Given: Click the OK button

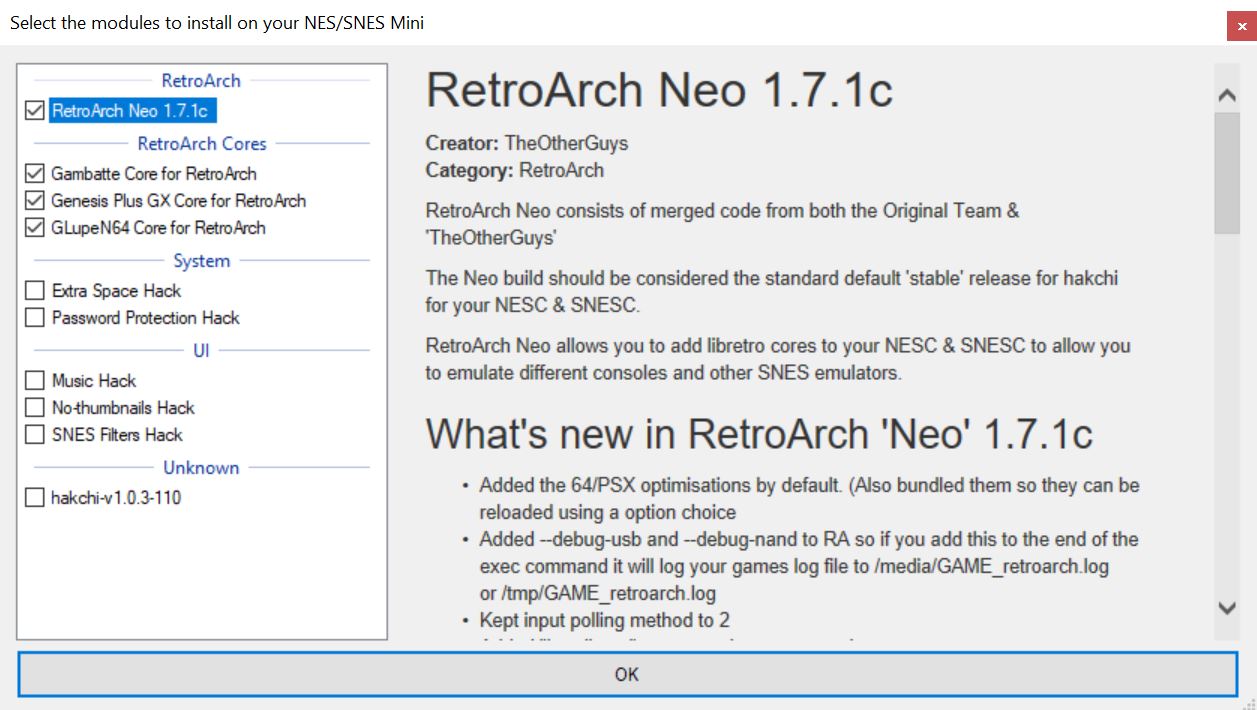Looking at the screenshot, I should tap(627, 675).
